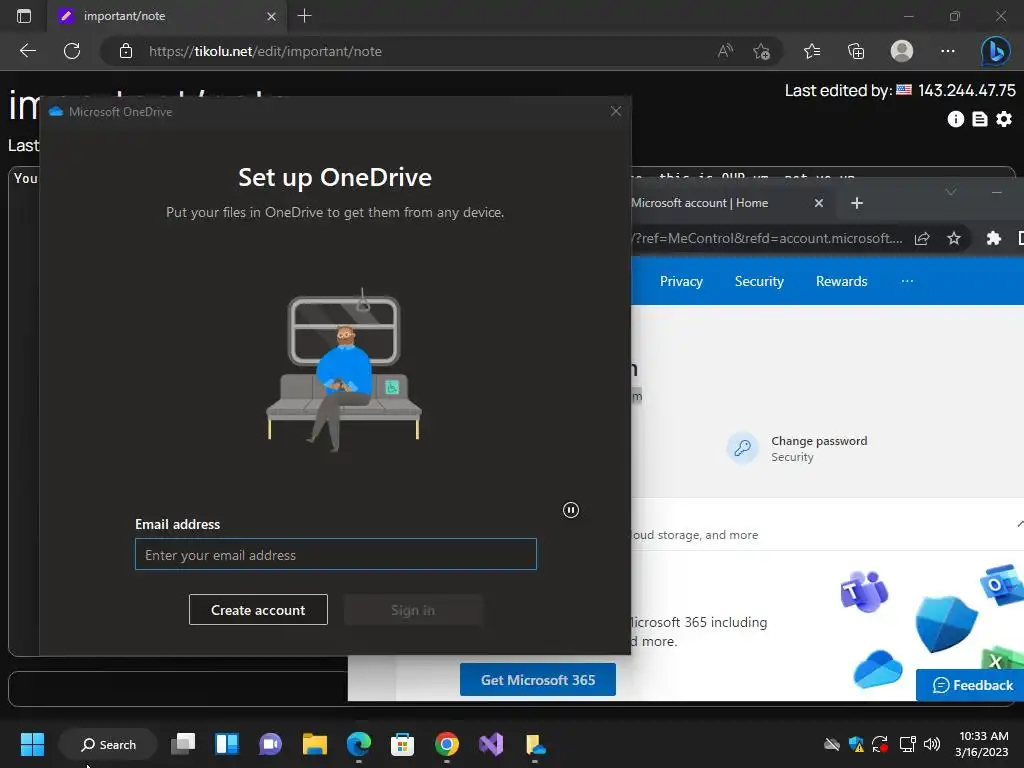Bookmark the Microsoft account page star
The width and height of the screenshot is (1024, 768).
pyautogui.click(x=953, y=238)
